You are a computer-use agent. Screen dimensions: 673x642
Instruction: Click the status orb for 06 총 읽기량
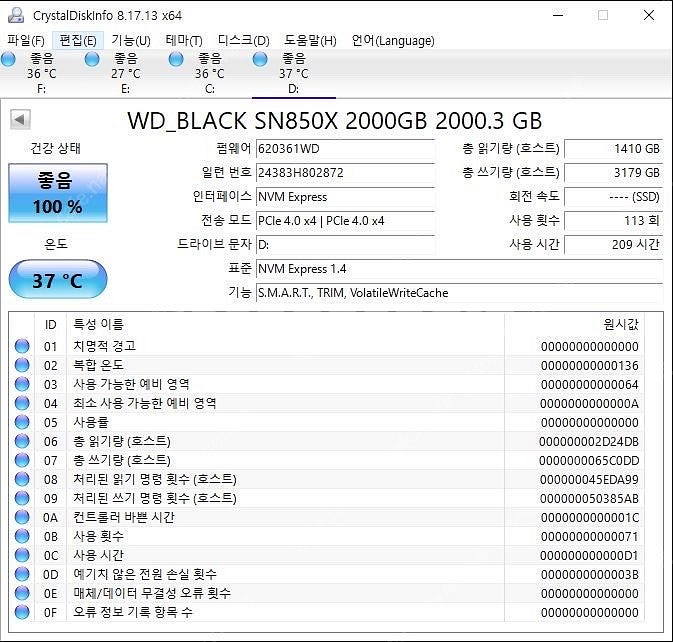[22, 441]
